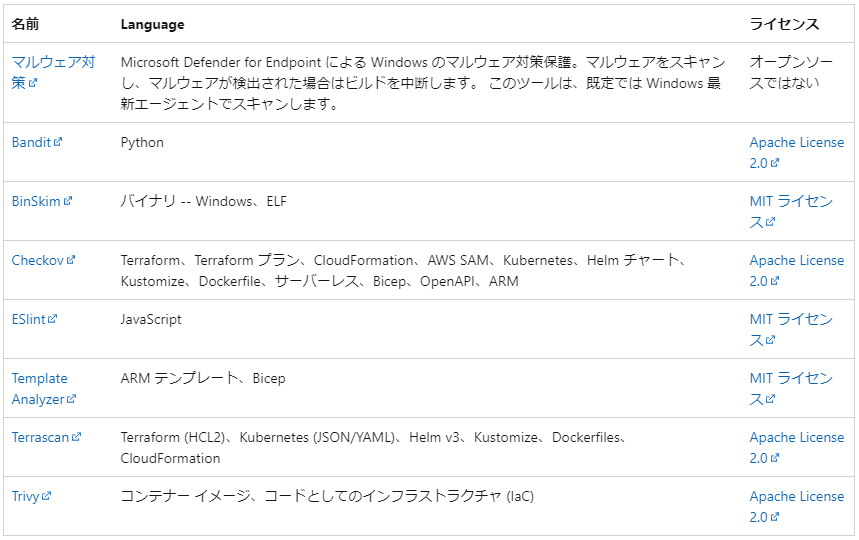Click the external-link icon after Checkov

(71, 260)
